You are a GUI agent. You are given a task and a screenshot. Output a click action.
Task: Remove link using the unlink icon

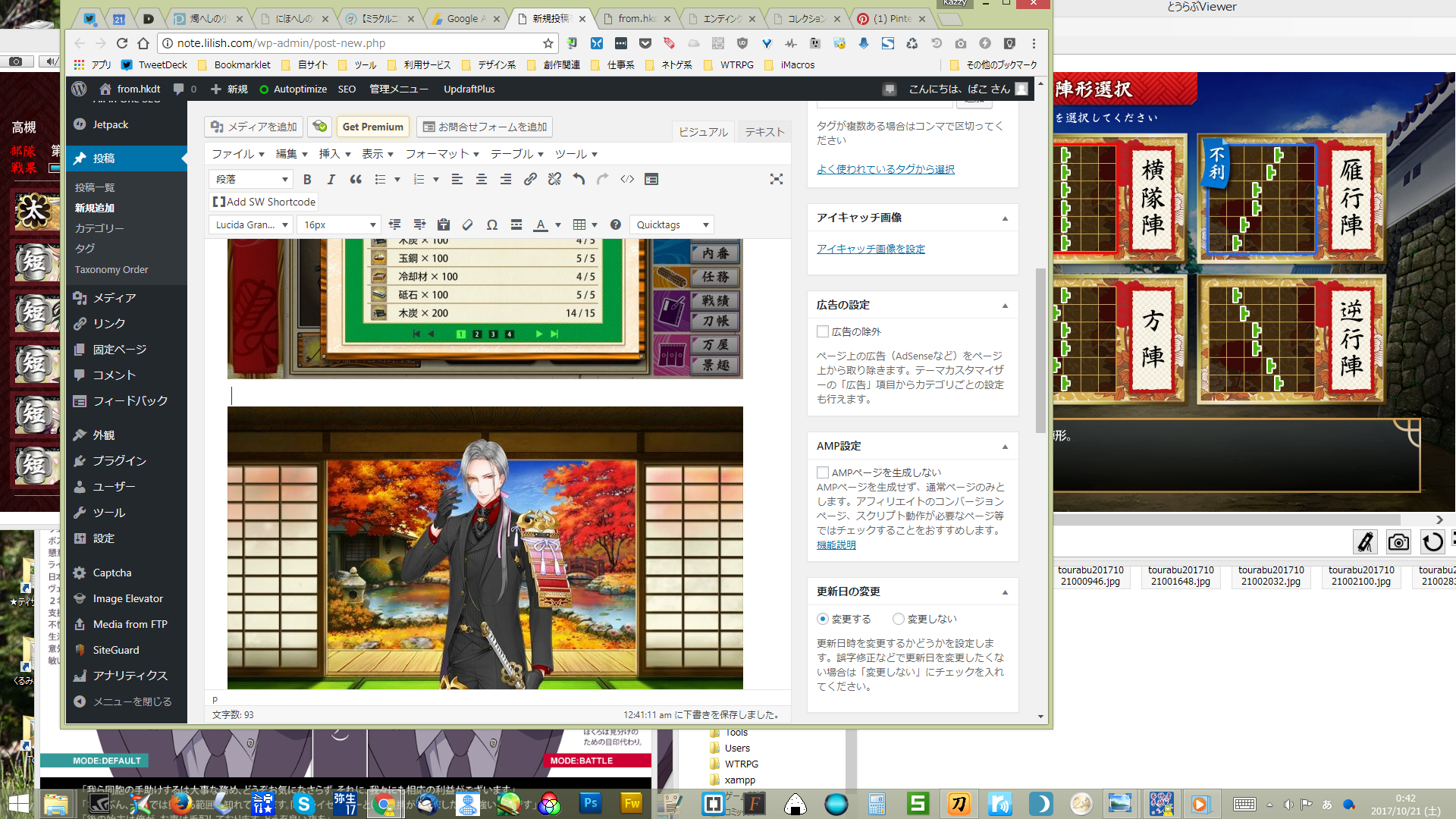[x=554, y=180]
